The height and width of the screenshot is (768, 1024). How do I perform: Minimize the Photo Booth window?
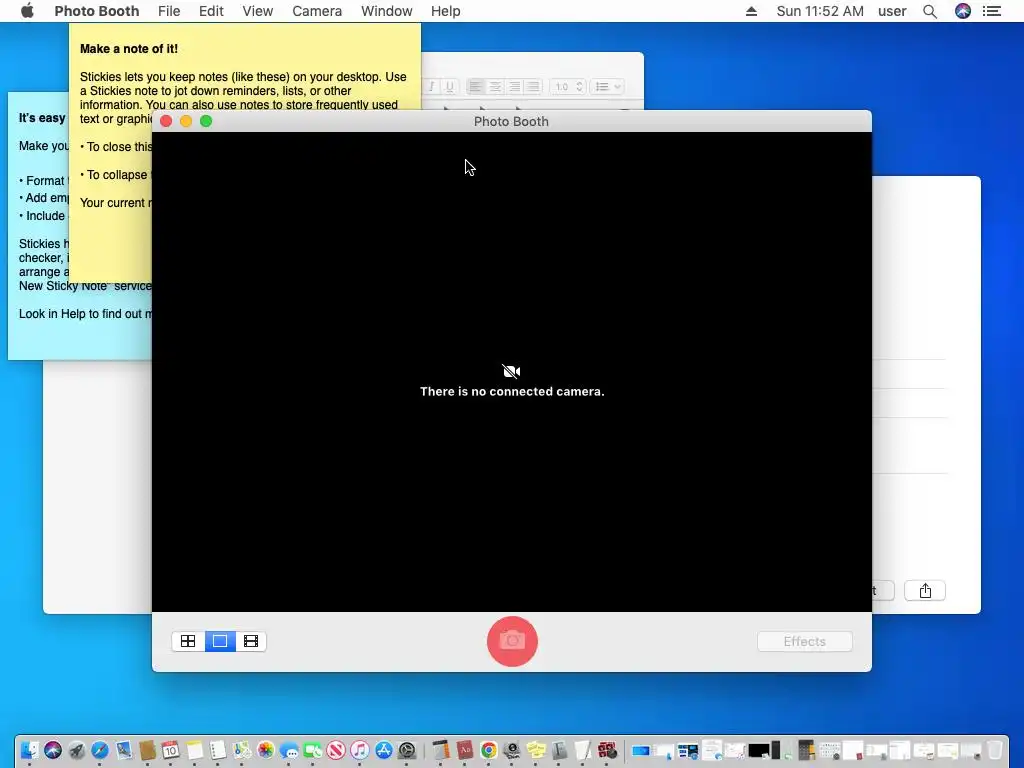click(x=186, y=121)
